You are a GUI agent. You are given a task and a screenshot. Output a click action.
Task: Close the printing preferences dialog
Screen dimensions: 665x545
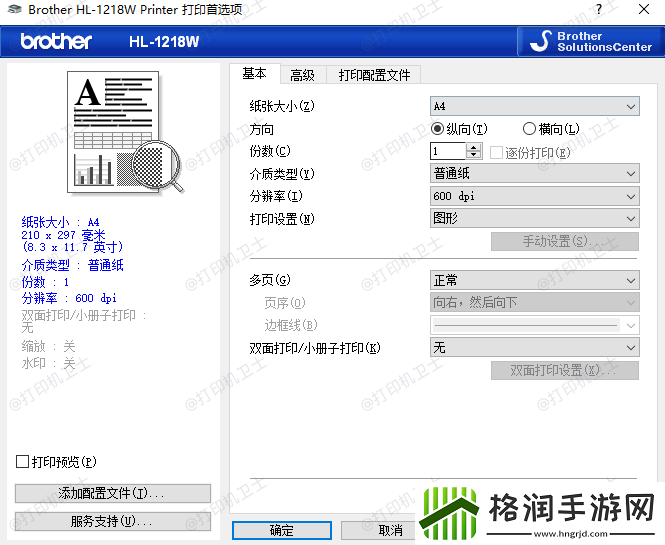(644, 9)
